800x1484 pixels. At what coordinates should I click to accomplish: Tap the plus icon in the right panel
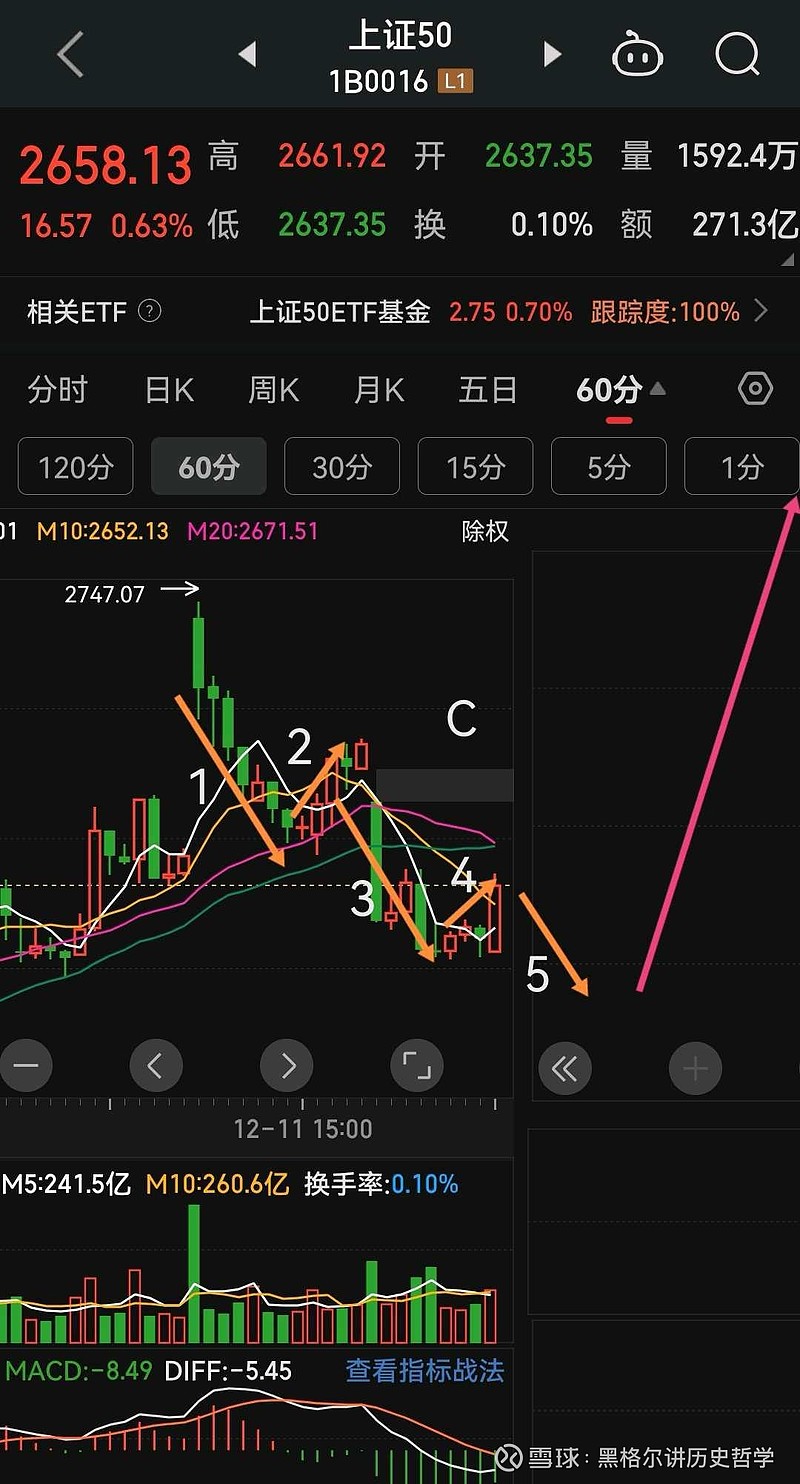point(695,1068)
